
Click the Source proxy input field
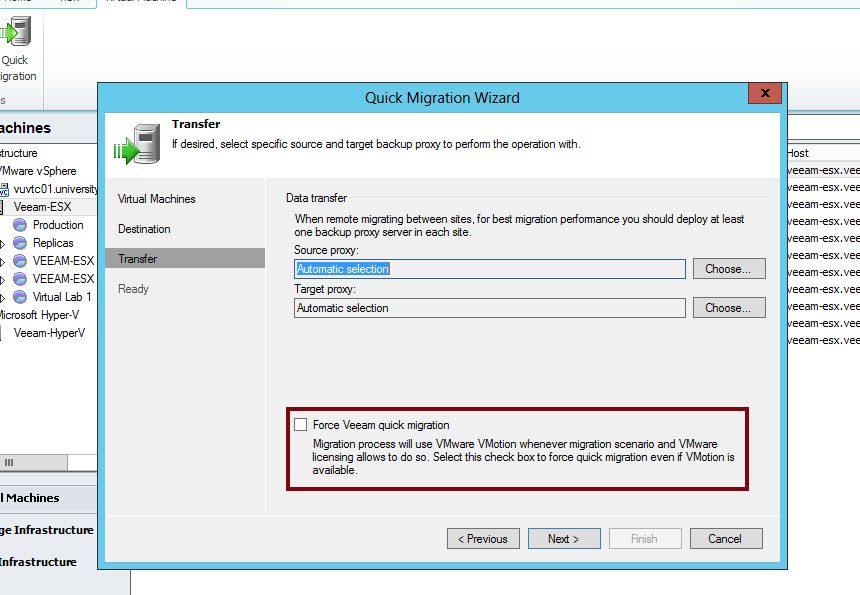coord(490,269)
